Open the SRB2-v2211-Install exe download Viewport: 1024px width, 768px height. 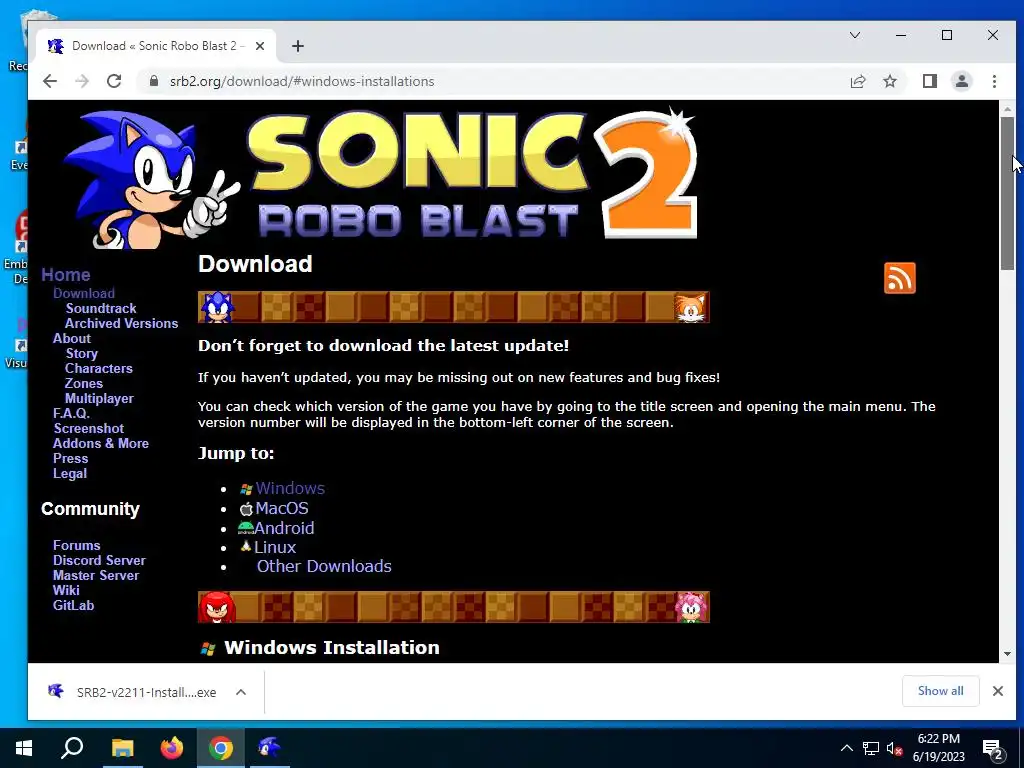pyautogui.click(x=146, y=692)
